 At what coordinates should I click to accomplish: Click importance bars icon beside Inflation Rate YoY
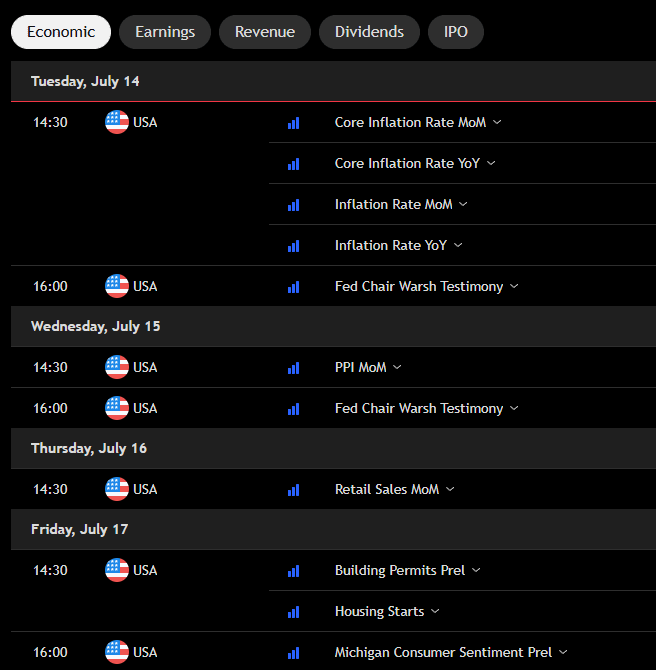point(294,246)
